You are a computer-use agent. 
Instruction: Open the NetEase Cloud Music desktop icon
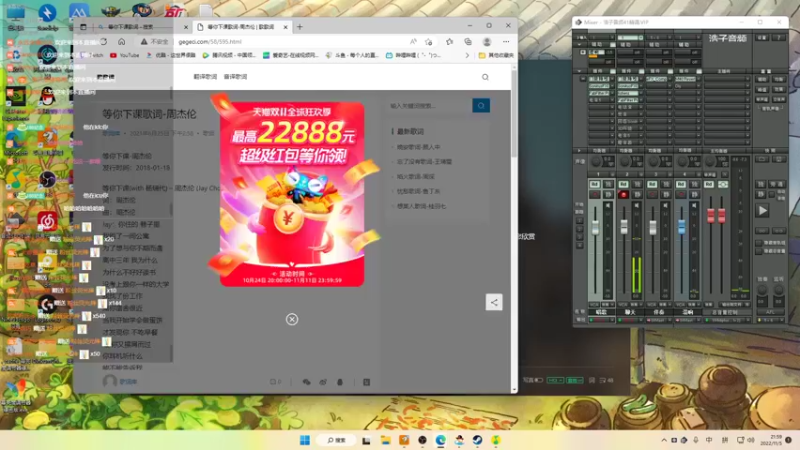point(47,221)
